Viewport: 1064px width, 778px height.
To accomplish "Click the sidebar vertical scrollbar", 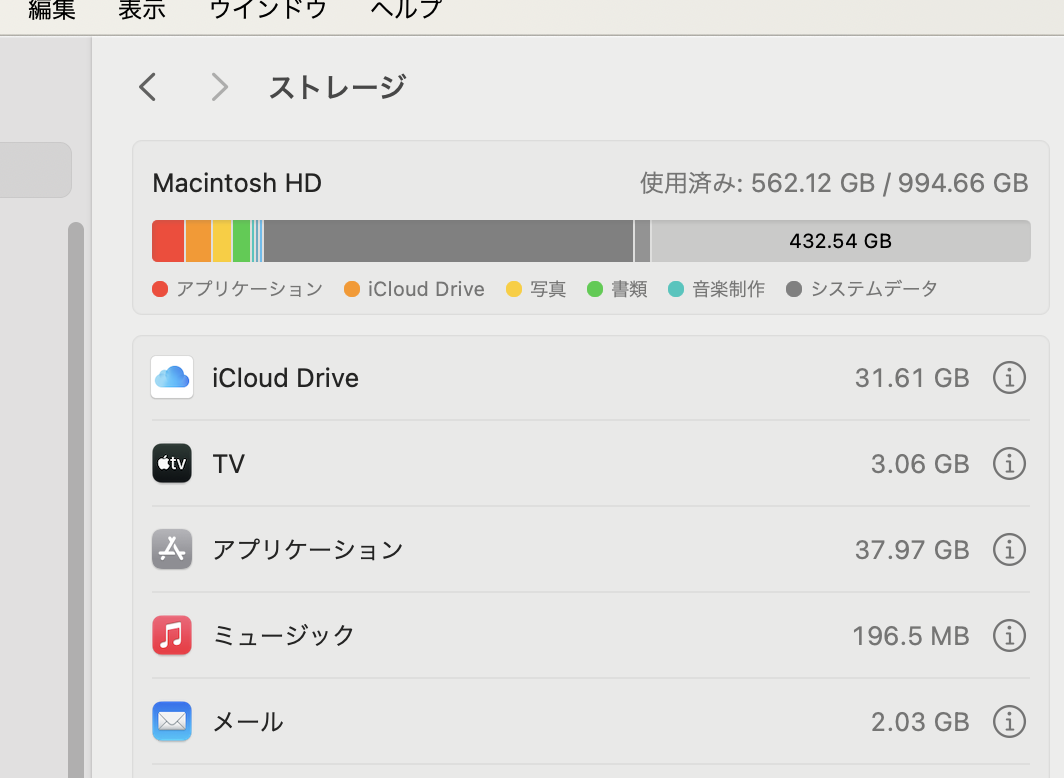I will pyautogui.click(x=76, y=500).
